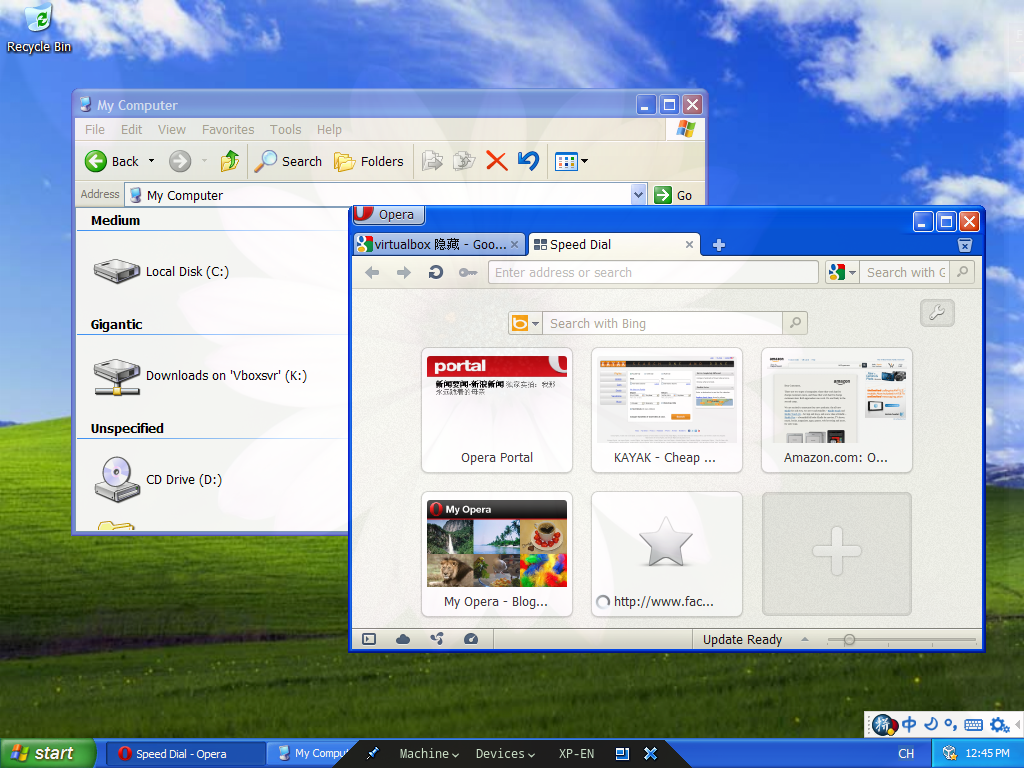Click the Opera Turbo speedometer icon
The image size is (1024, 768).
coord(471,639)
